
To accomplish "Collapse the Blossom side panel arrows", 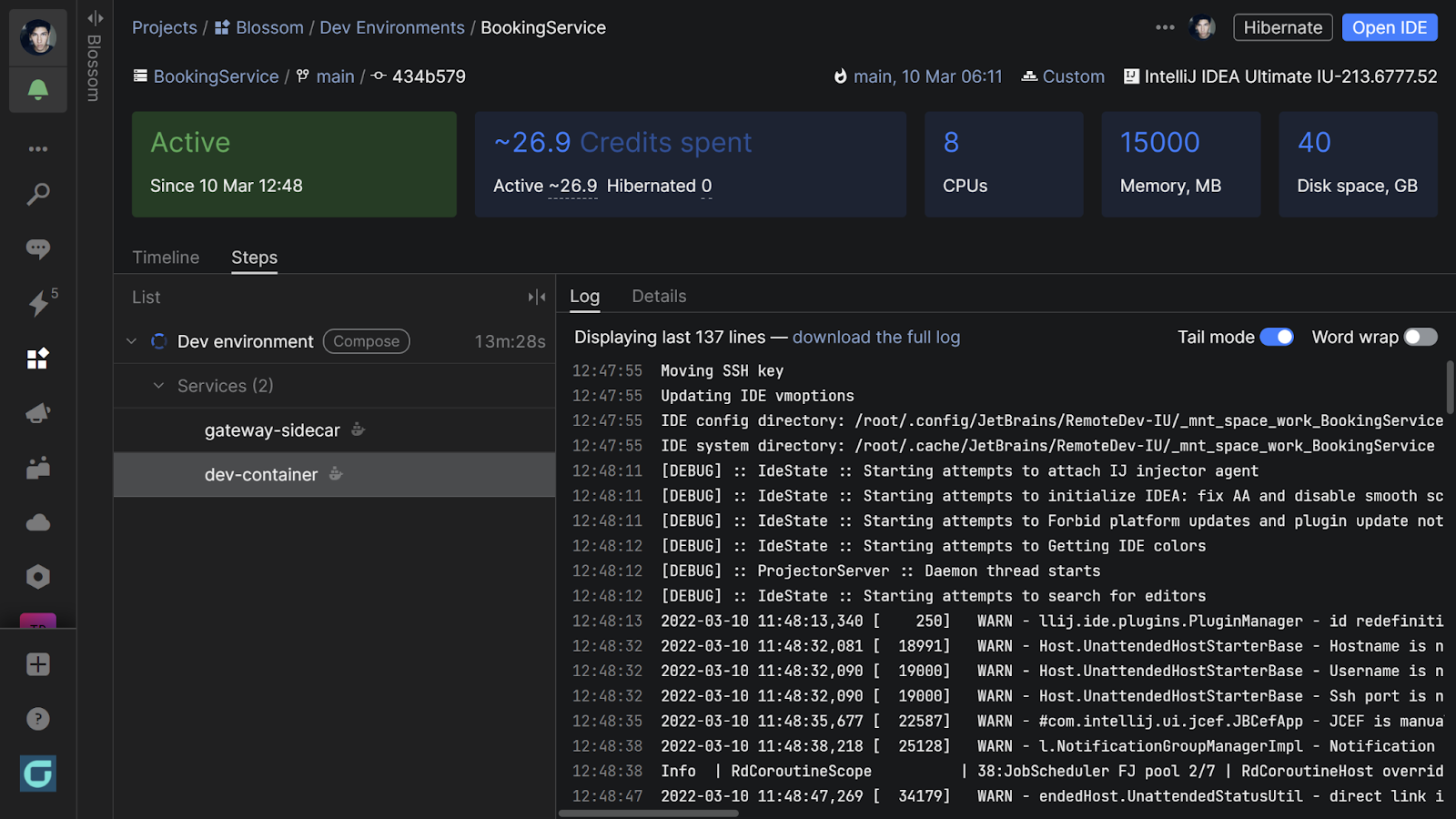I will (x=95, y=18).
